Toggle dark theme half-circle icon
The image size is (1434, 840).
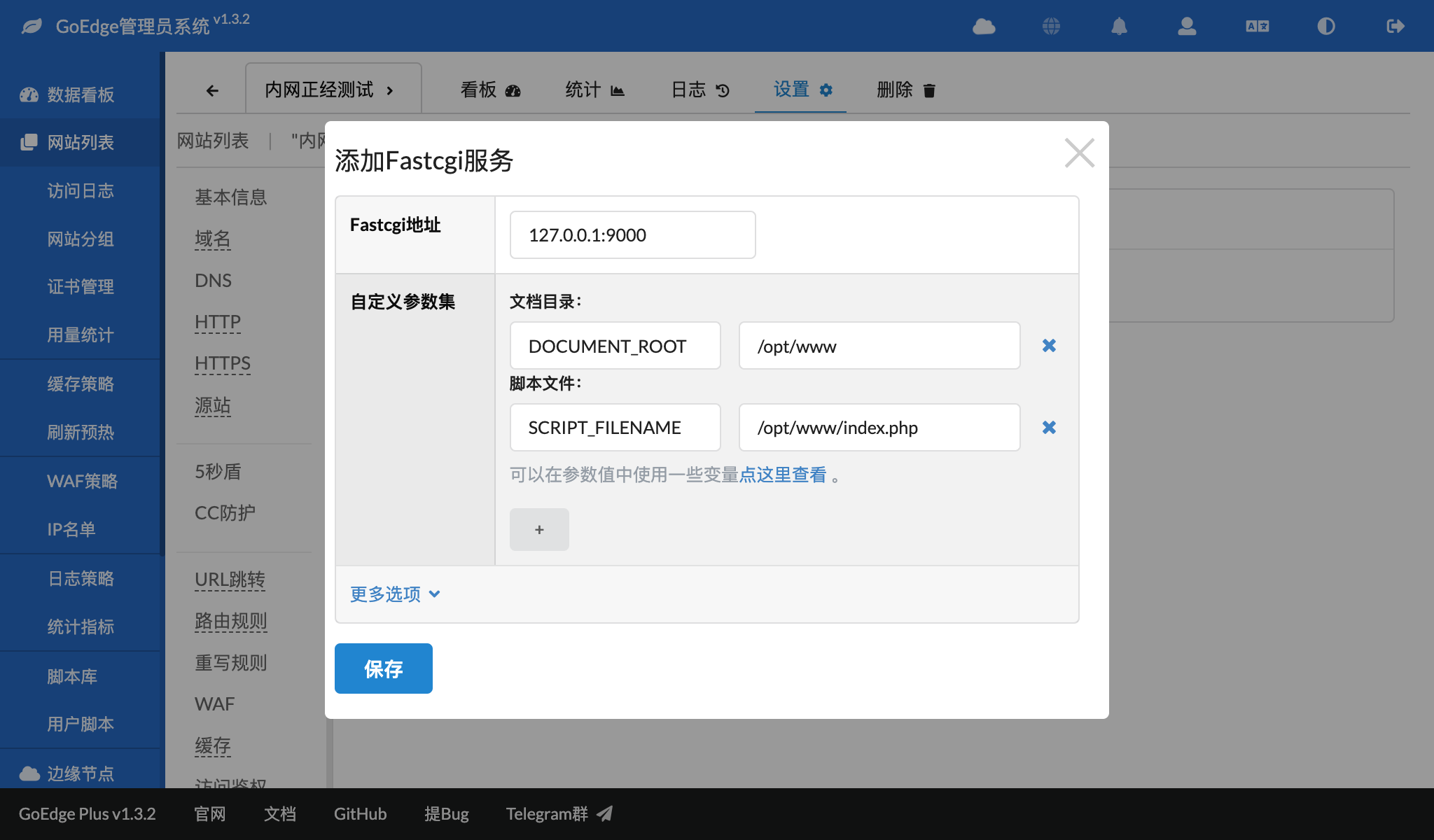point(1326,27)
